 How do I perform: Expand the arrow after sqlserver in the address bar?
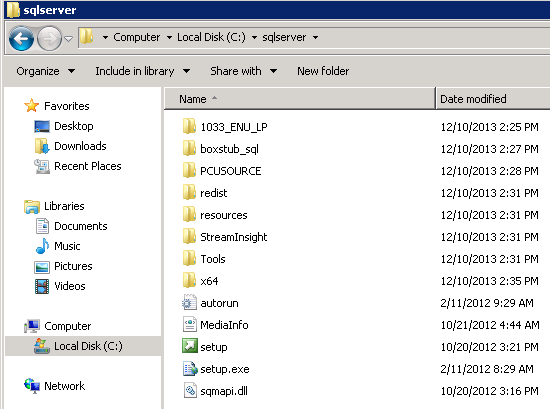click(315, 37)
